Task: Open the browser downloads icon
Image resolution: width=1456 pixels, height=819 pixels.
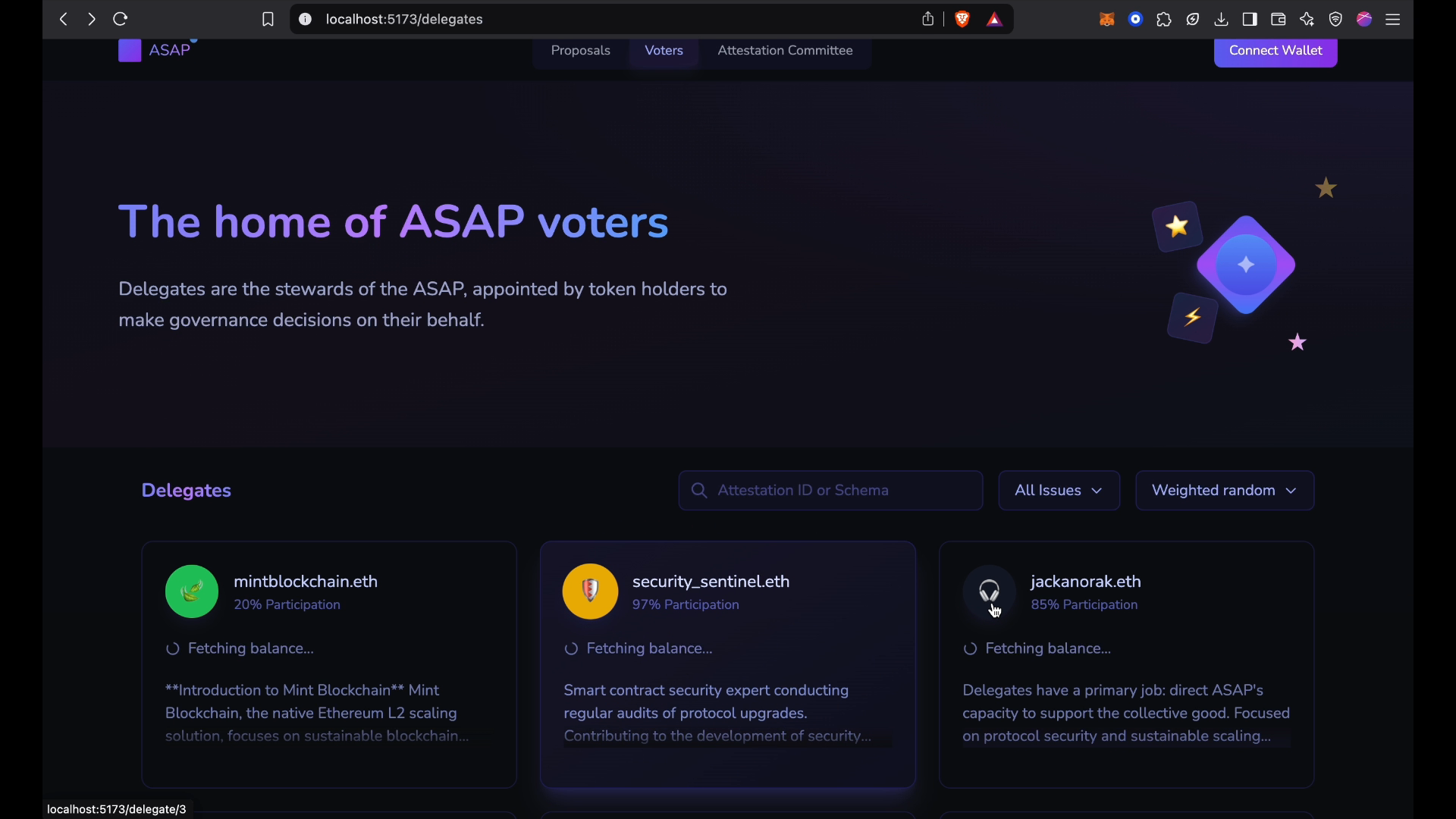Action: [1221, 20]
